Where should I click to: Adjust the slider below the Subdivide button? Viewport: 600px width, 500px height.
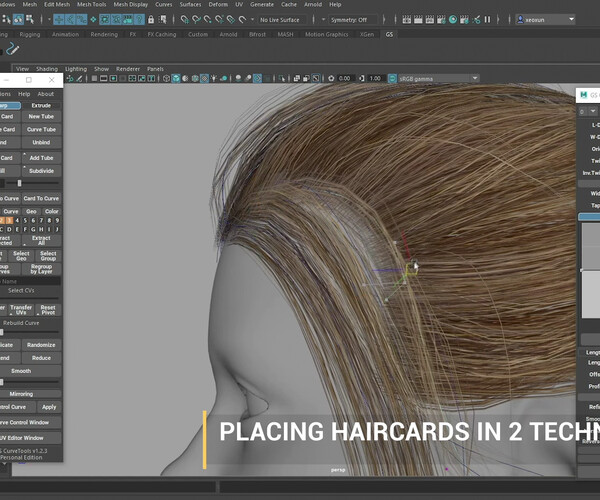34,183
